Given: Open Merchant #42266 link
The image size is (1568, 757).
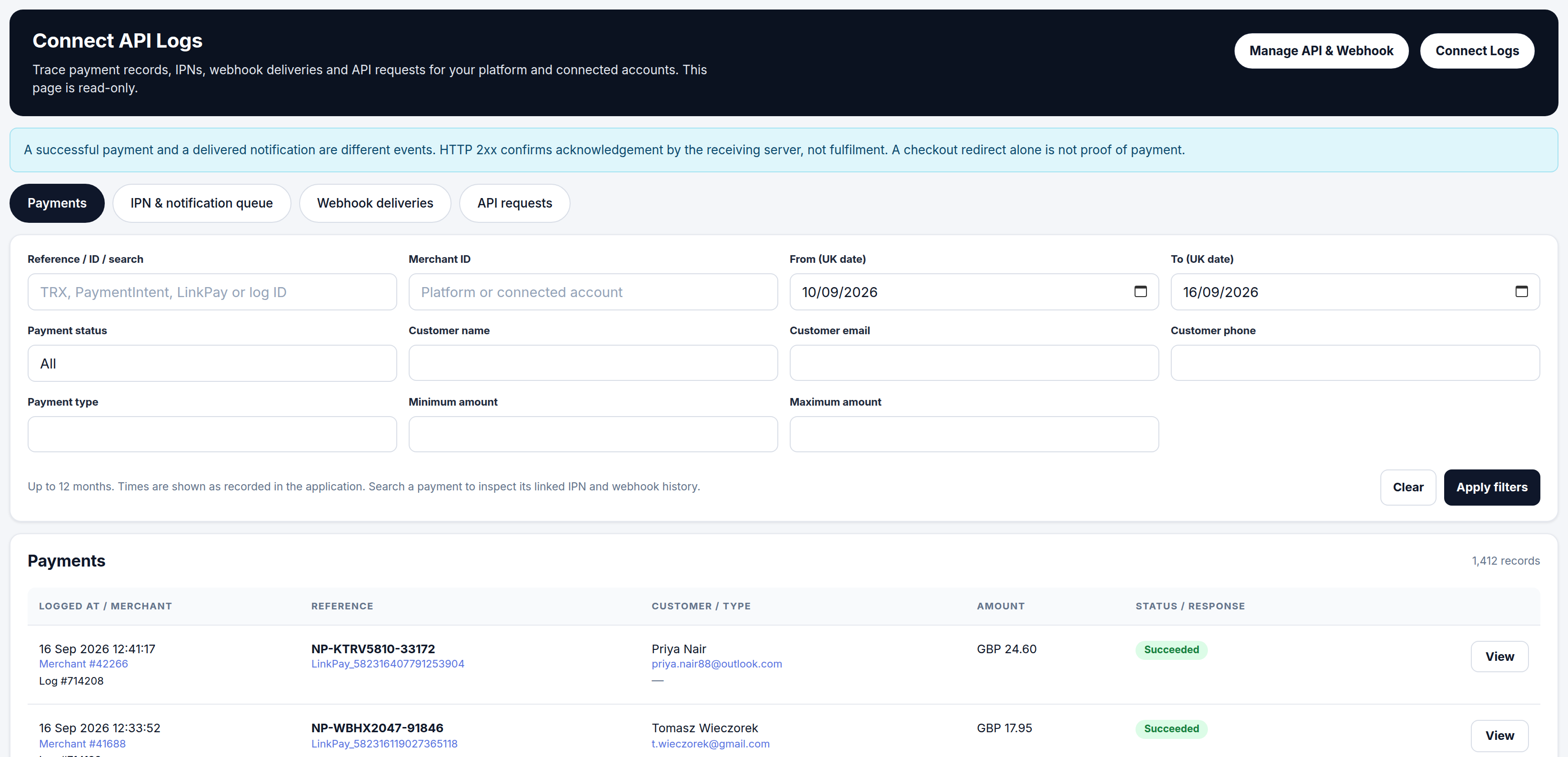Looking at the screenshot, I should click(83, 664).
